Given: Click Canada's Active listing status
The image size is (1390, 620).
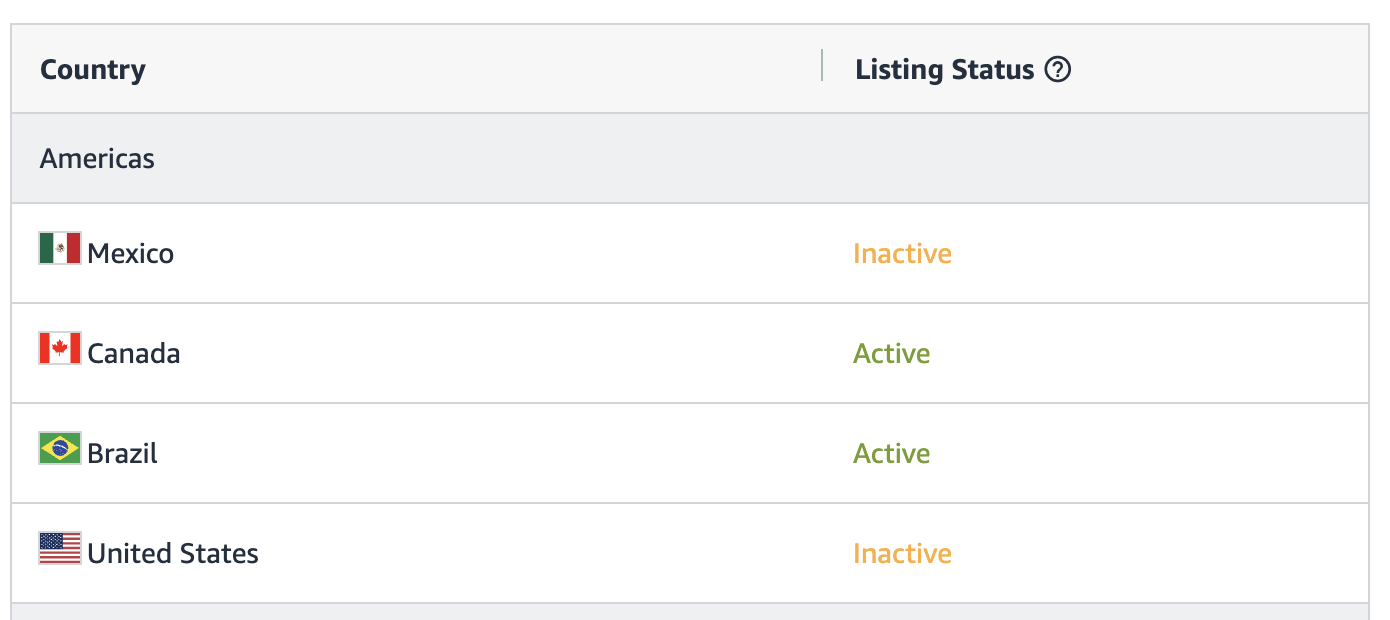Looking at the screenshot, I should tap(891, 354).
